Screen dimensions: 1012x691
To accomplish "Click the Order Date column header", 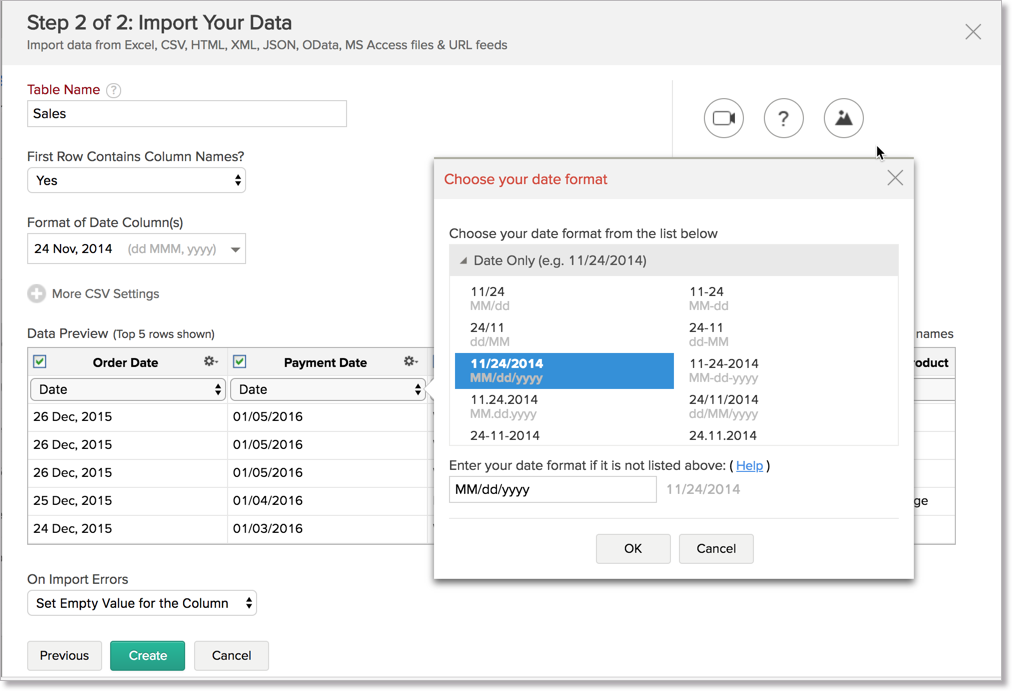I will [125, 363].
